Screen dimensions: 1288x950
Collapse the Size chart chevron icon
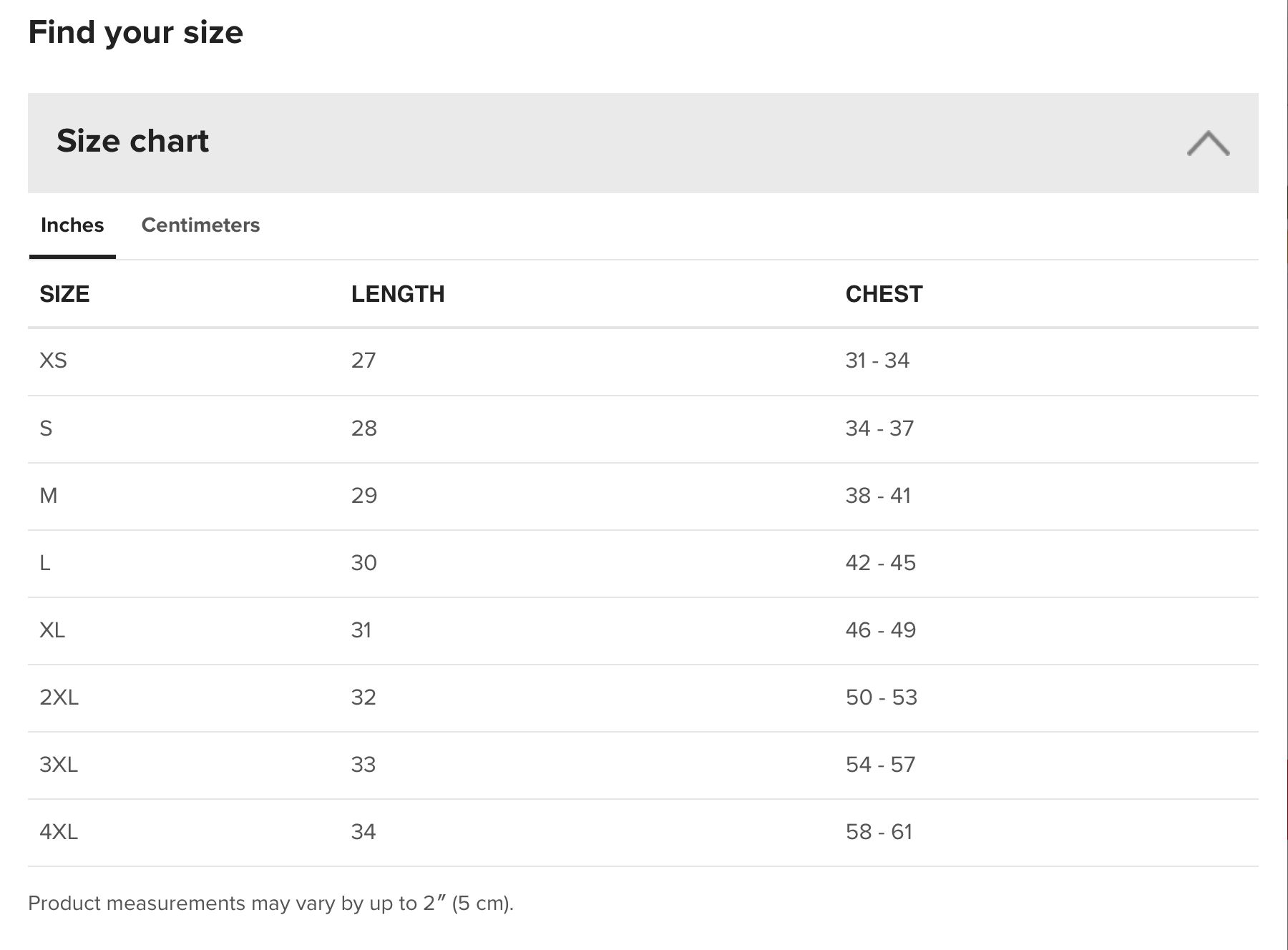1208,143
